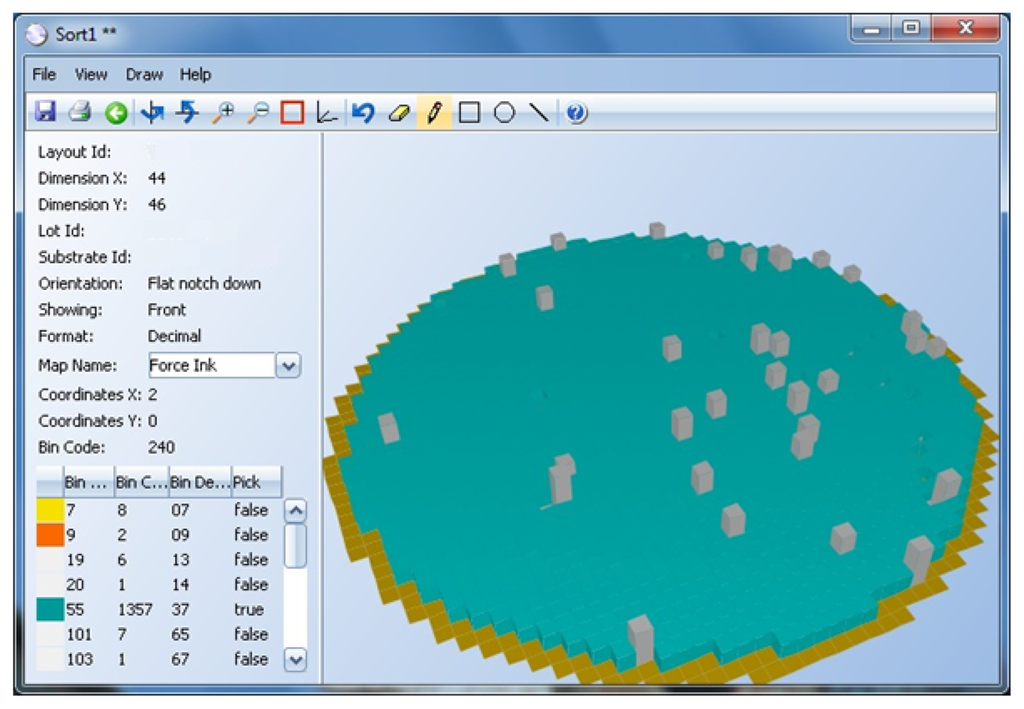This screenshot has width=1024, height=709.
Task: Open the File menu
Action: tap(44, 74)
